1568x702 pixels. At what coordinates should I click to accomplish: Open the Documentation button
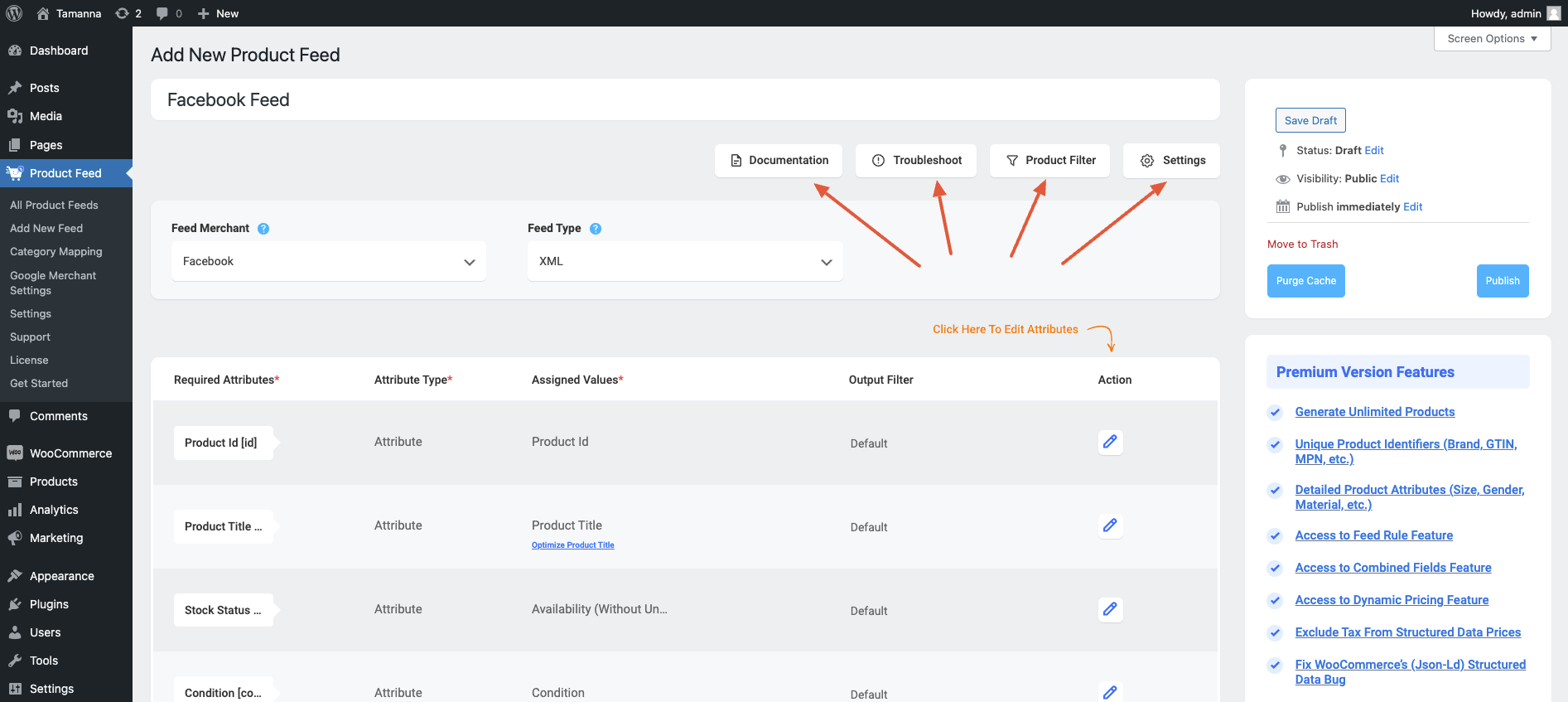point(779,161)
